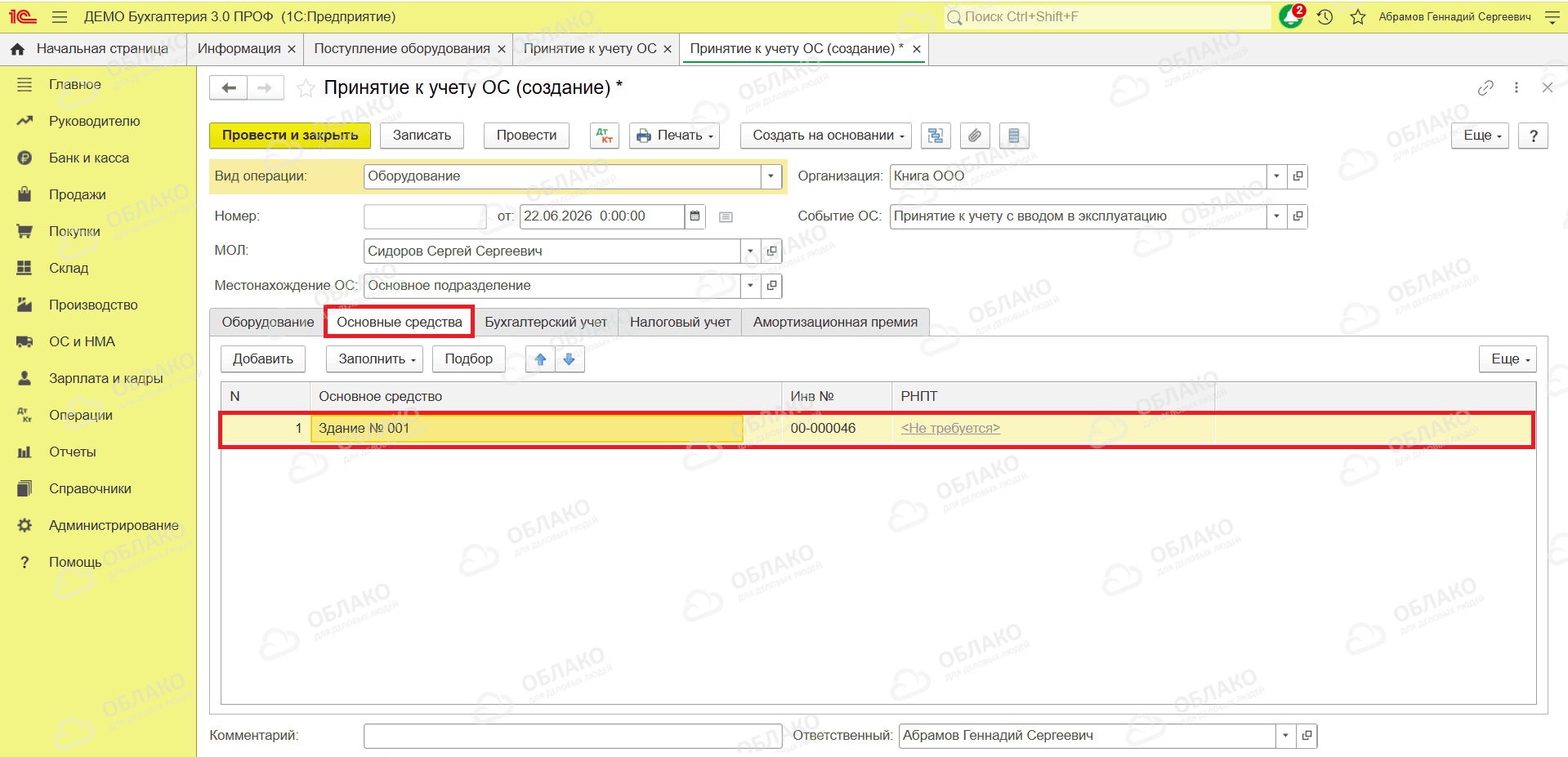Open favorites star in top bar
Viewport: 1568px width, 757px height.
(x=1358, y=16)
